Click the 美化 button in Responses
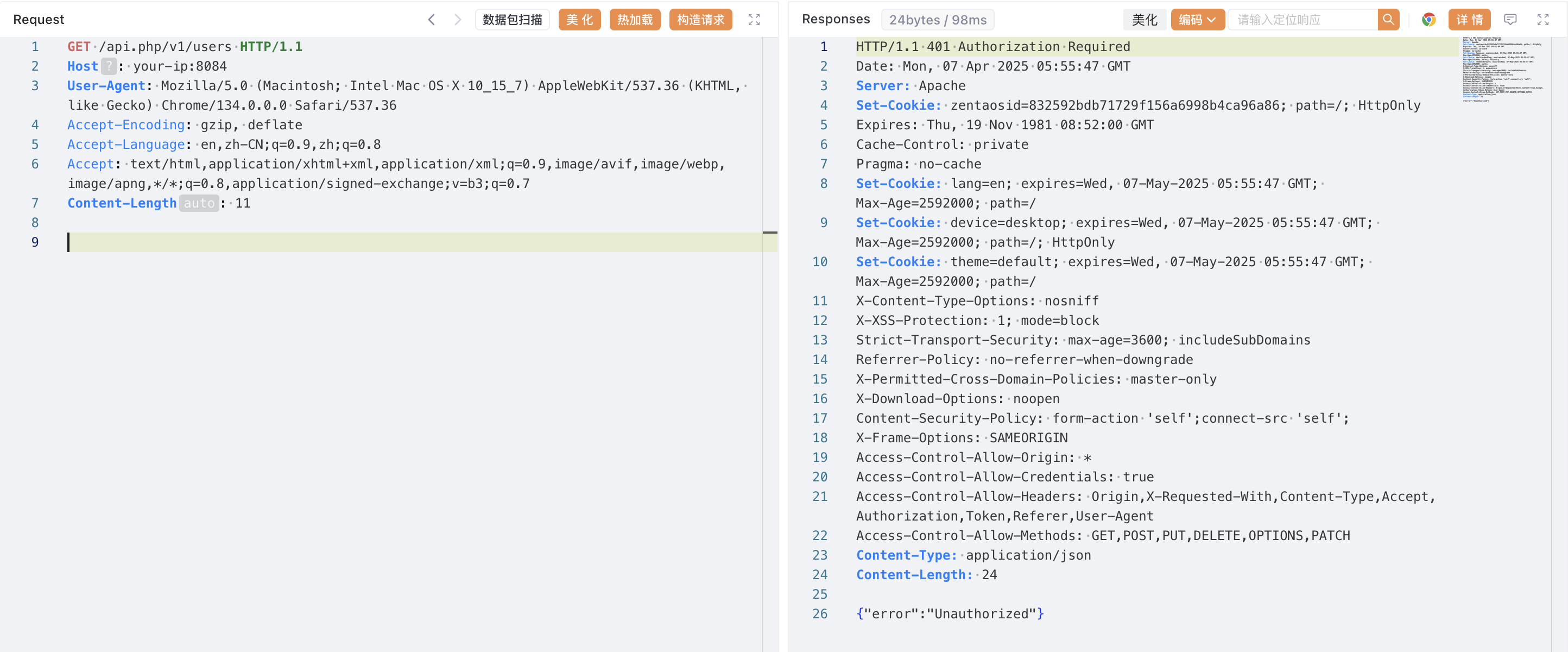Screen dimensions: 1568x652 [x=1144, y=20]
